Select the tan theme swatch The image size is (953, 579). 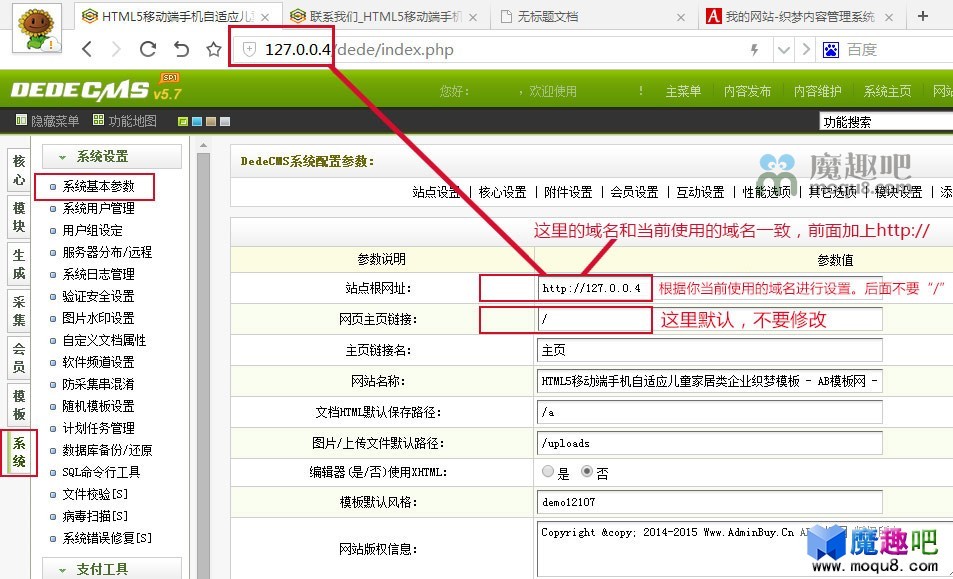[211, 122]
